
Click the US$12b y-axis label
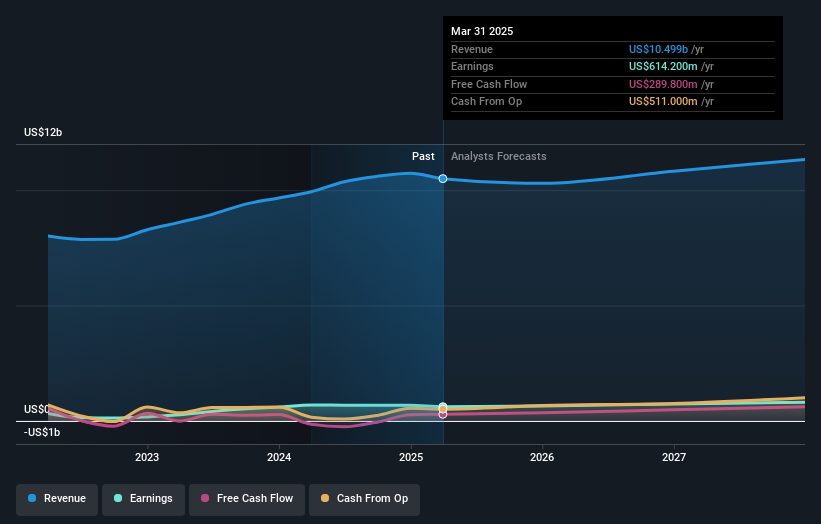pyautogui.click(x=43, y=132)
